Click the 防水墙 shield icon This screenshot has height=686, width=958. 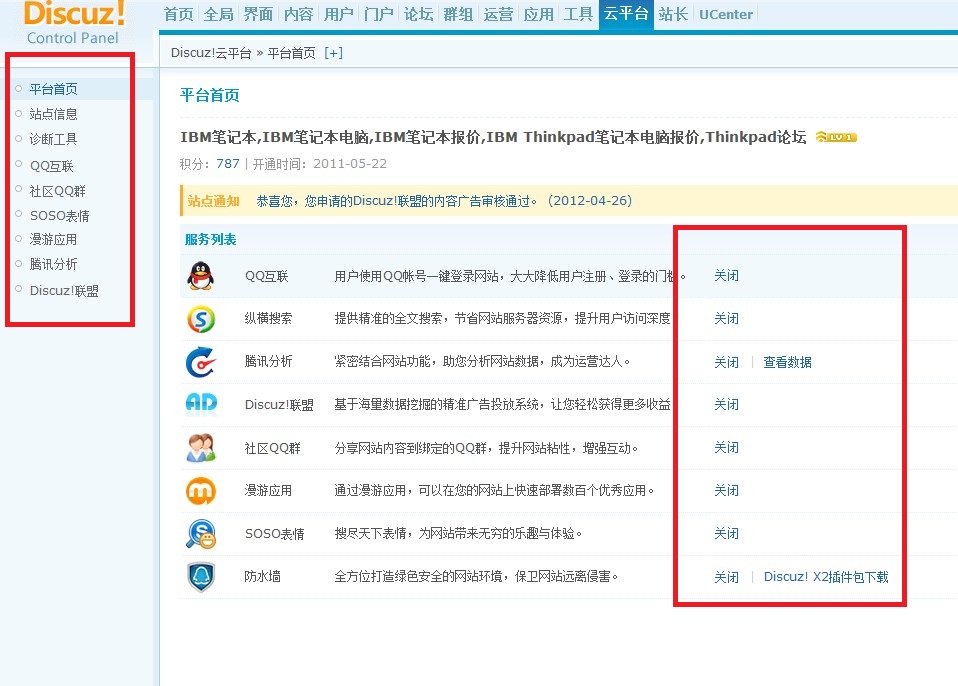click(201, 577)
